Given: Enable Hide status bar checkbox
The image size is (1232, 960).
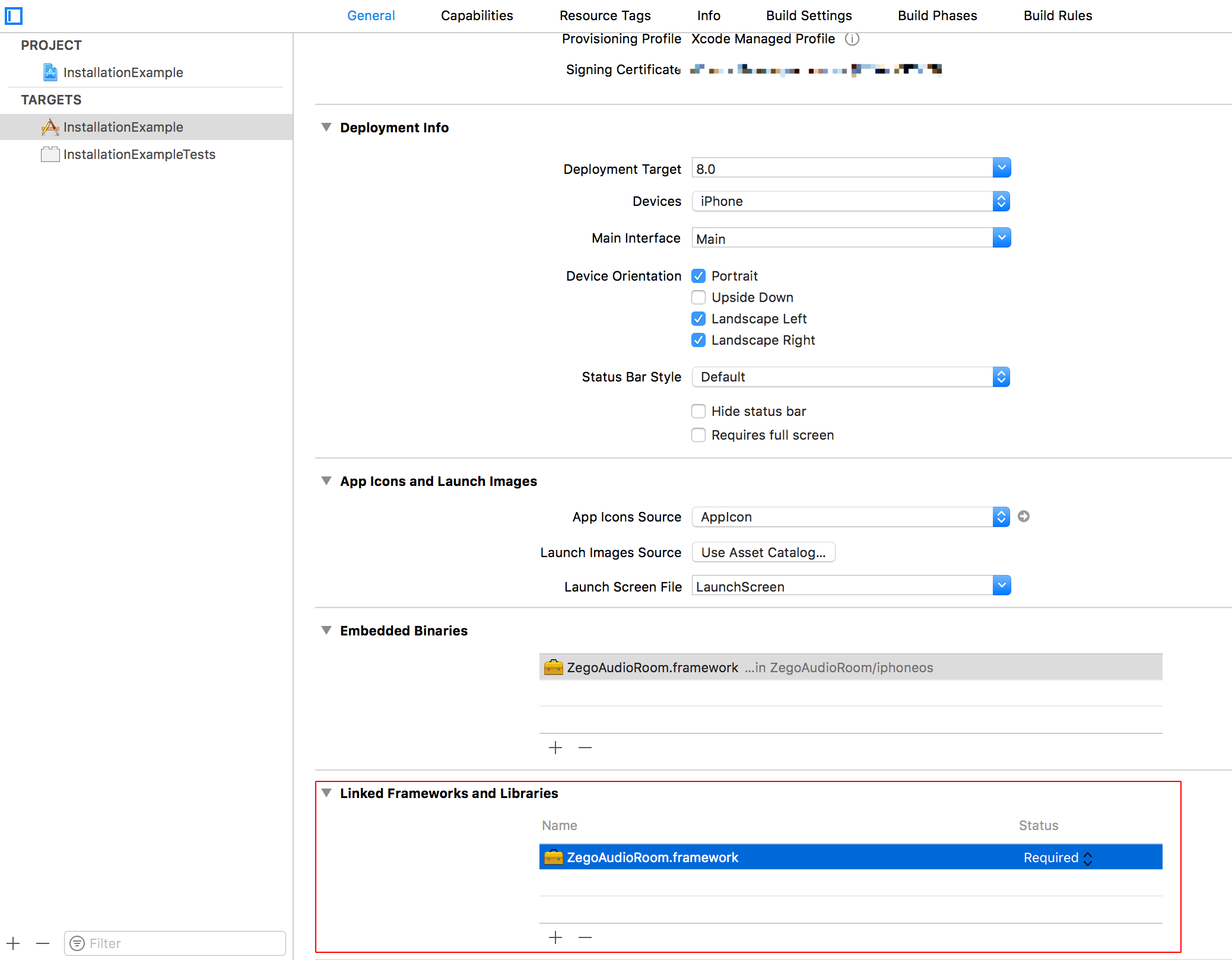Looking at the screenshot, I should pos(698,411).
